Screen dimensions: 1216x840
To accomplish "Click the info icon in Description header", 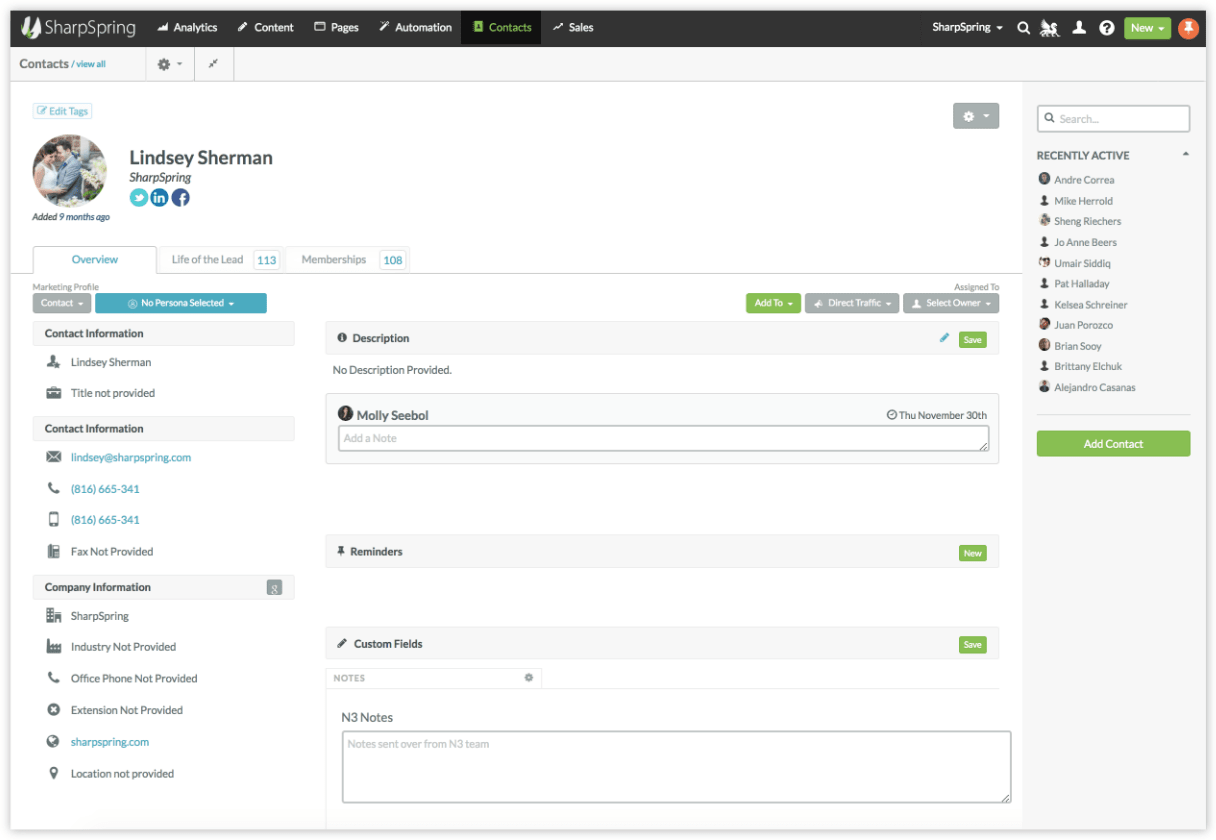I will point(342,338).
